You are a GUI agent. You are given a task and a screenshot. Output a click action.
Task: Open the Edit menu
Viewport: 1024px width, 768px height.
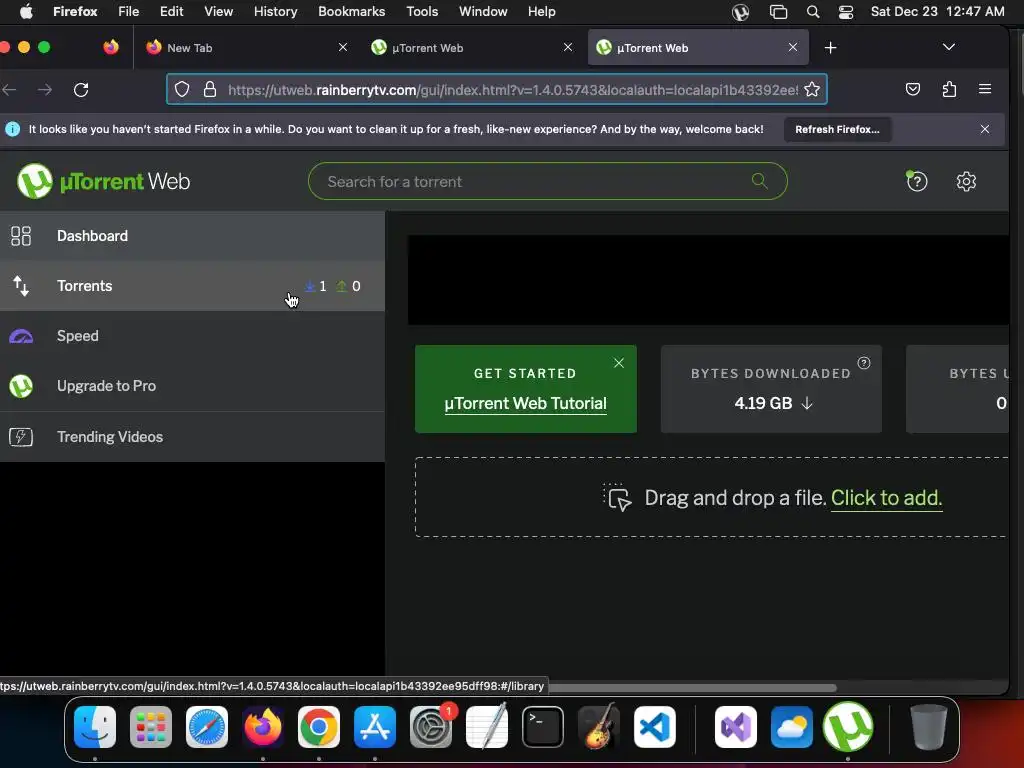pos(171,11)
